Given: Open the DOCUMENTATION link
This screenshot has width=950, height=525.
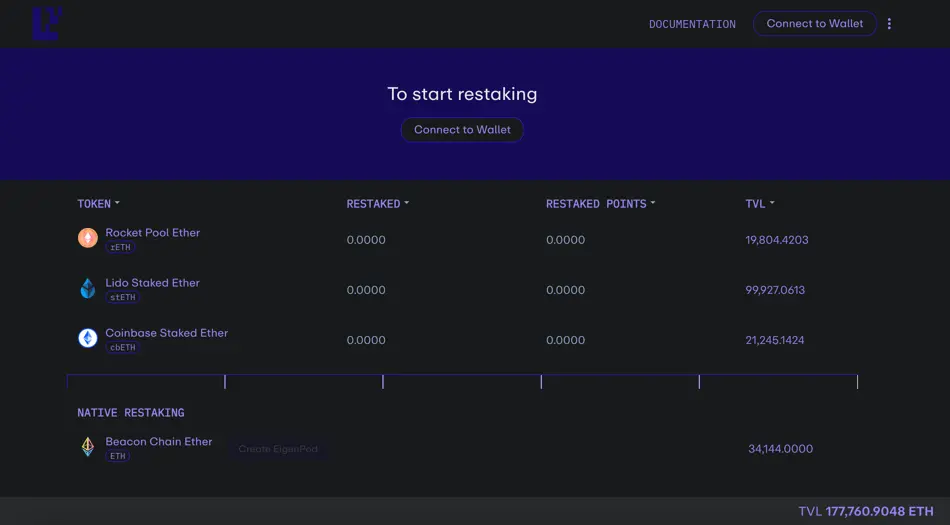Looking at the screenshot, I should 692,24.
